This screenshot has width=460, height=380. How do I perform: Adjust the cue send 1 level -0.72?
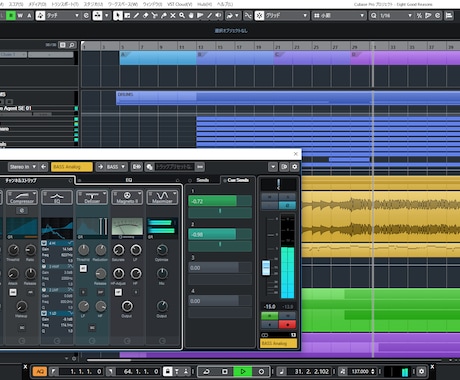coord(220,201)
